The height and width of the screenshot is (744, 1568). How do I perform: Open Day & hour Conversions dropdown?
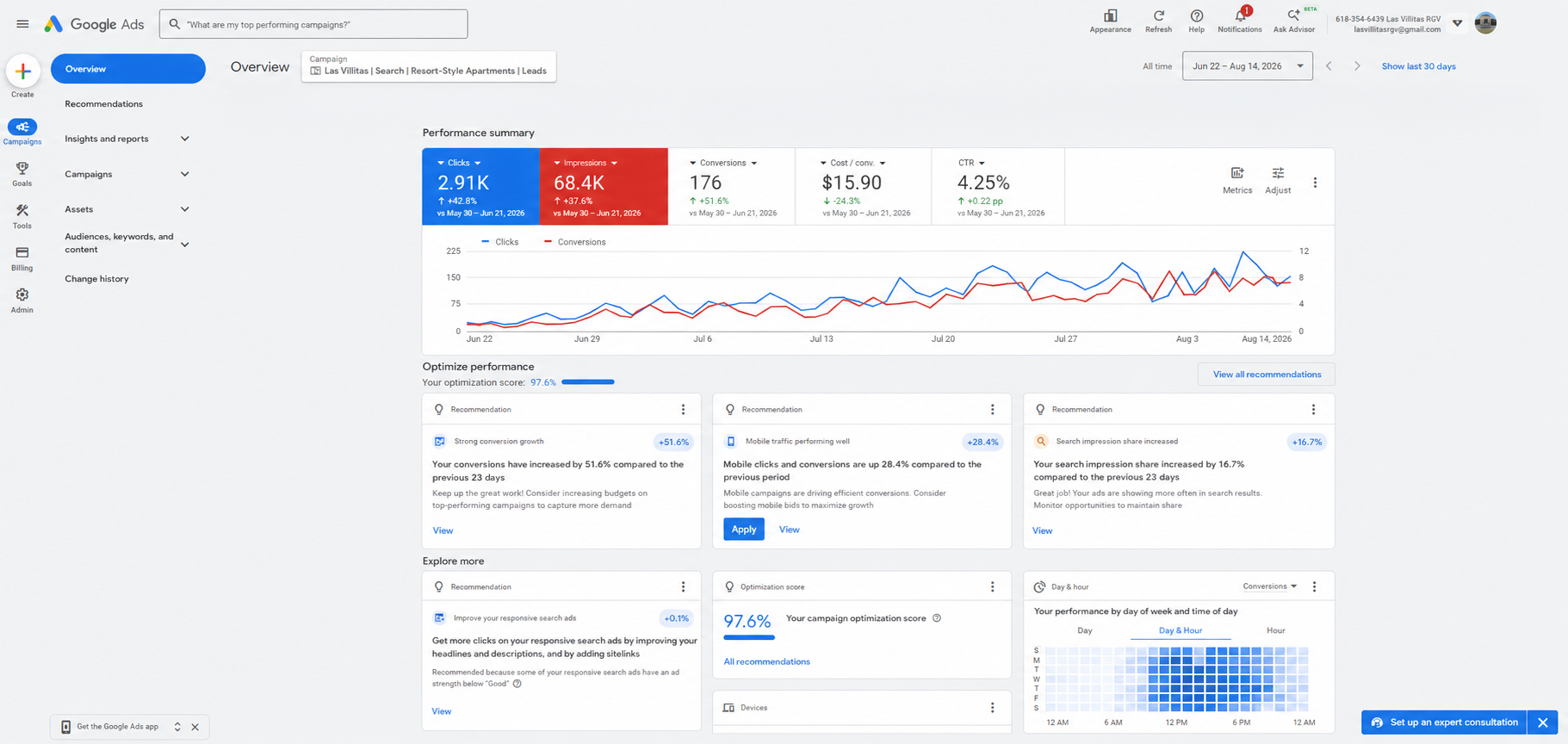click(x=1270, y=586)
